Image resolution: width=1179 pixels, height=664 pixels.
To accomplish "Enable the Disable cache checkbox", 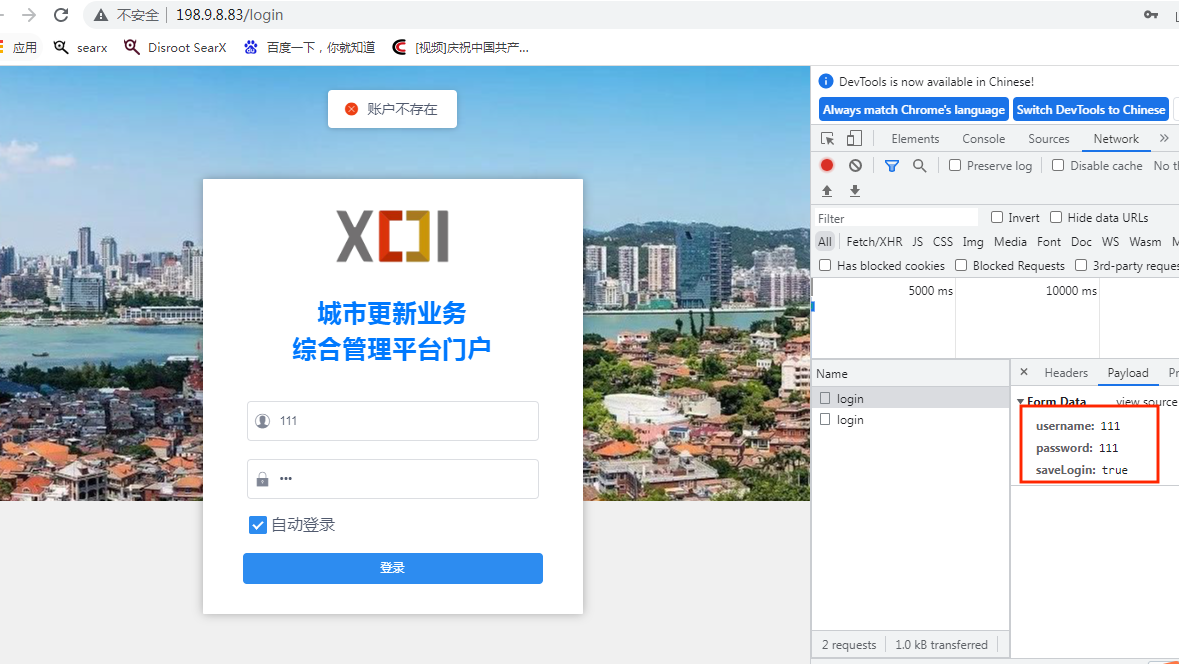I will (x=1057, y=165).
